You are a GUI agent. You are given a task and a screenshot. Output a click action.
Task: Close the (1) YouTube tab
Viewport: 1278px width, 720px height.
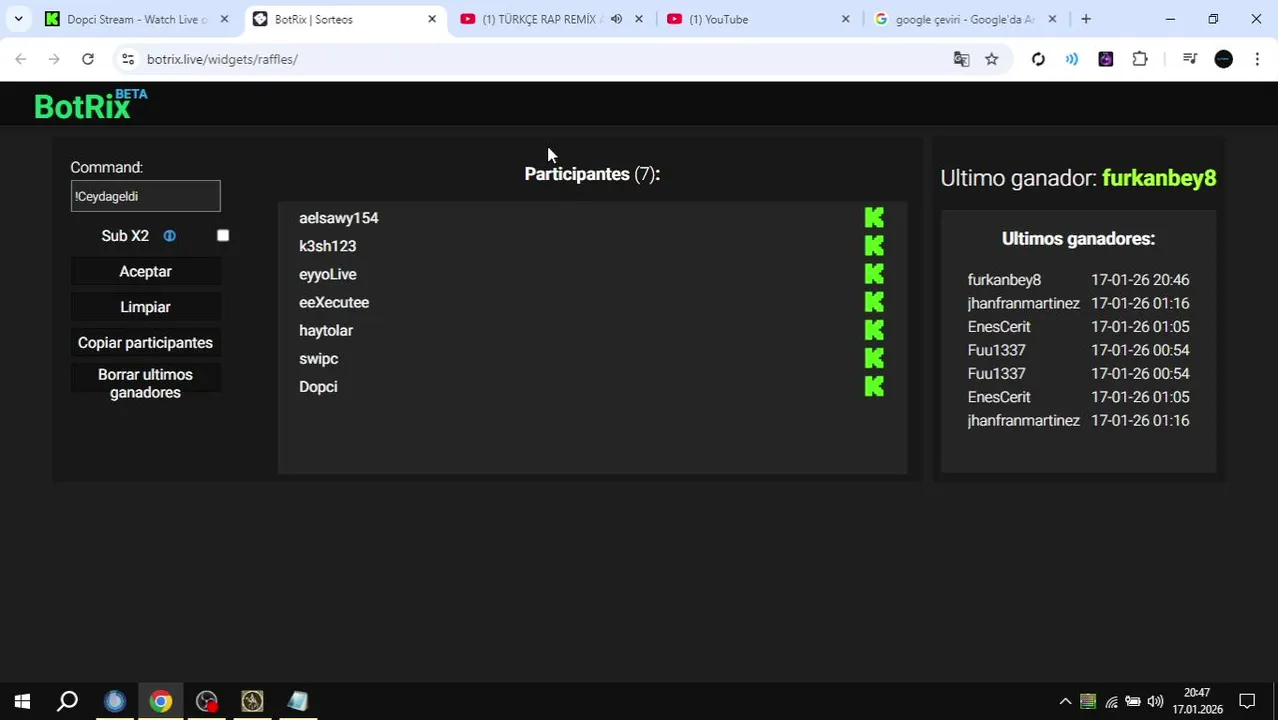[x=845, y=19]
